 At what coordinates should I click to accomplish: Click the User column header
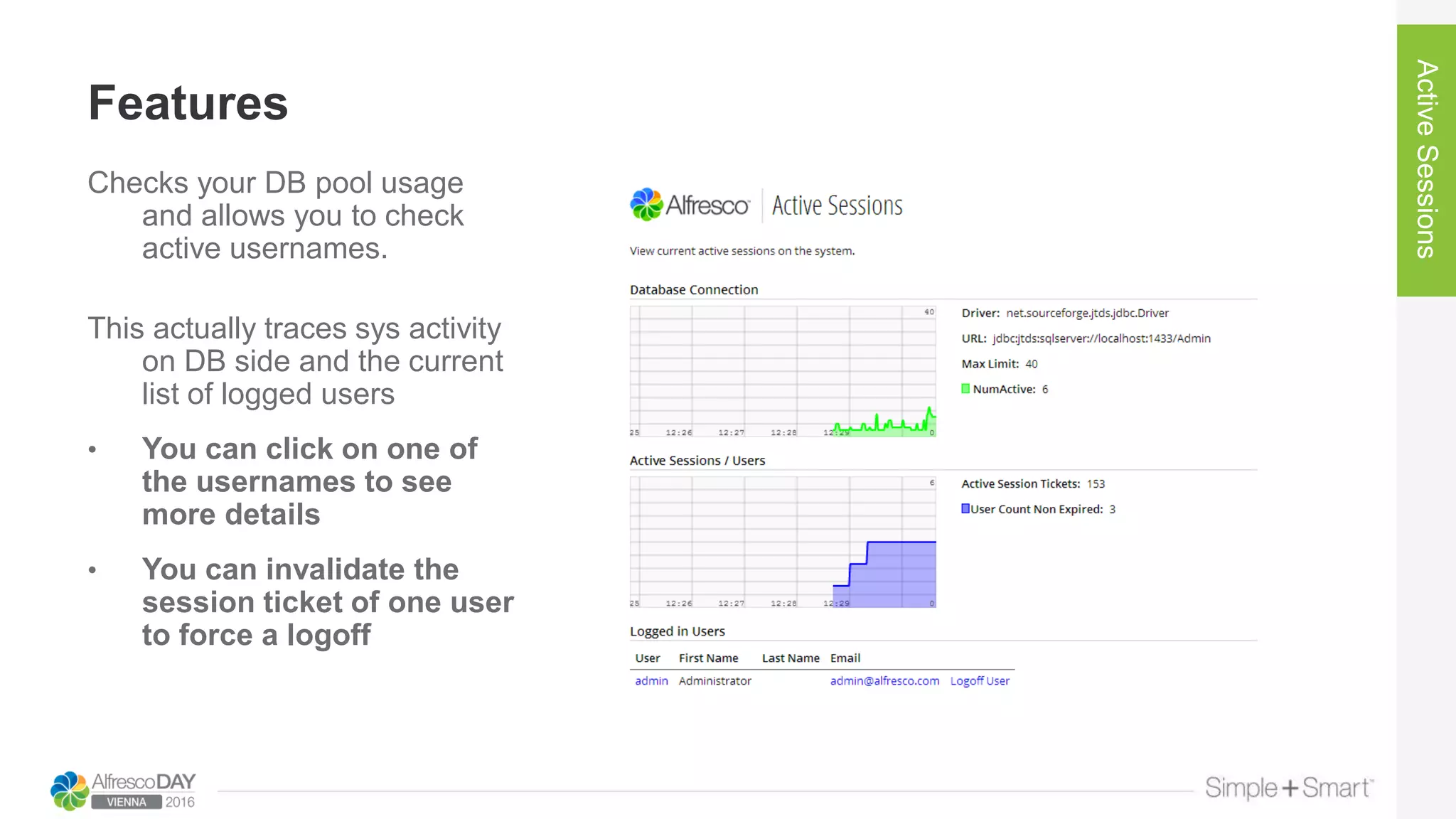click(648, 658)
